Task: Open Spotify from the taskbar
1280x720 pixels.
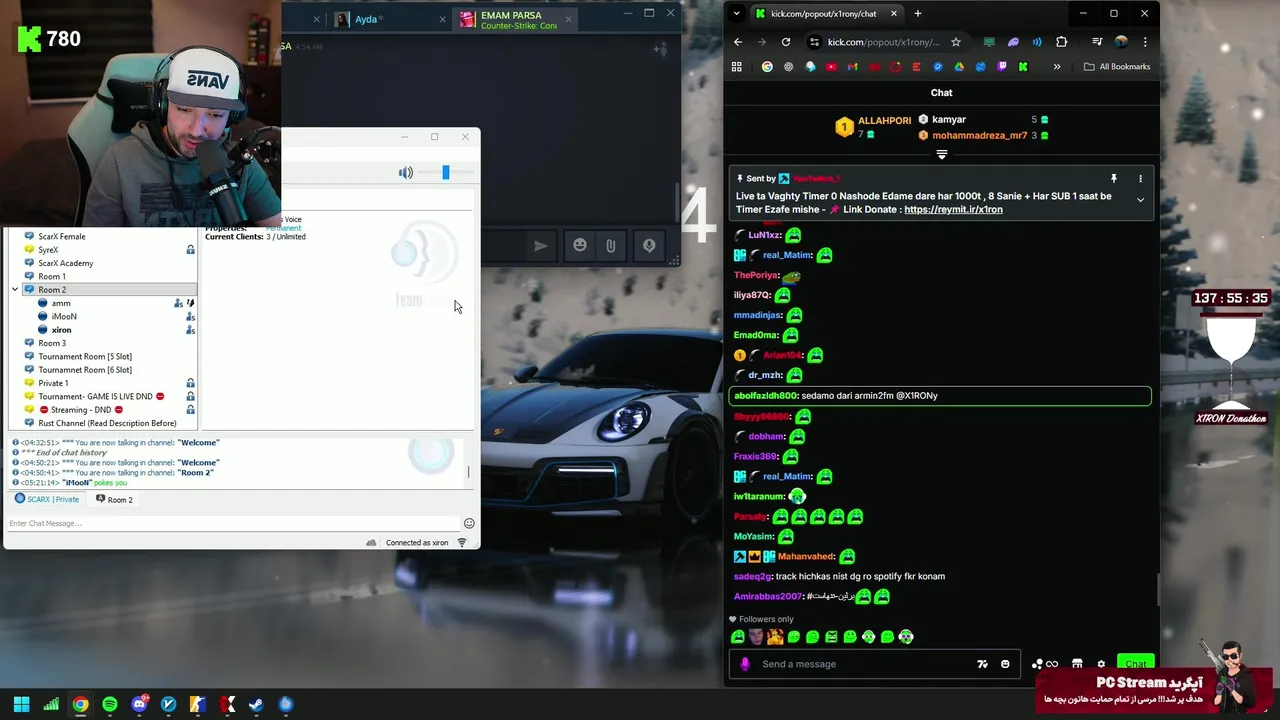Action: click(x=110, y=704)
